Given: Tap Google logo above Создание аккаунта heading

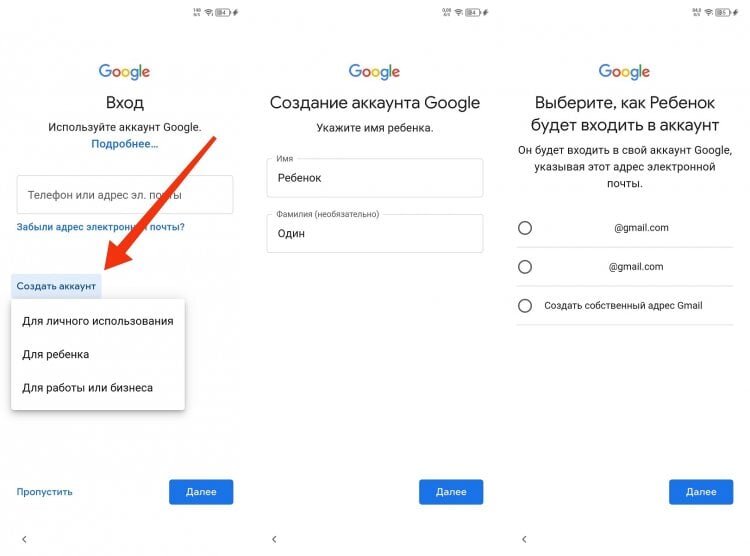Looking at the screenshot, I should [x=375, y=71].
